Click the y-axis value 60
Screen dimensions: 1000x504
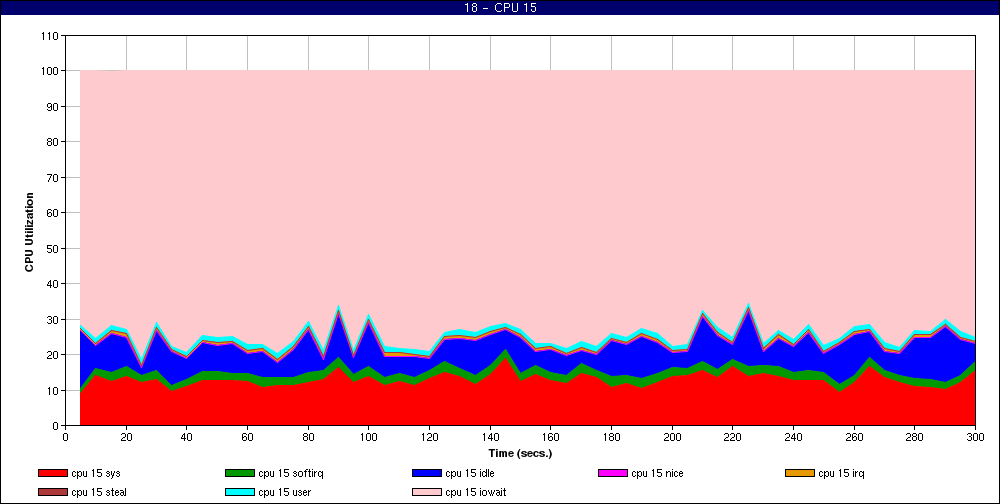[x=54, y=213]
